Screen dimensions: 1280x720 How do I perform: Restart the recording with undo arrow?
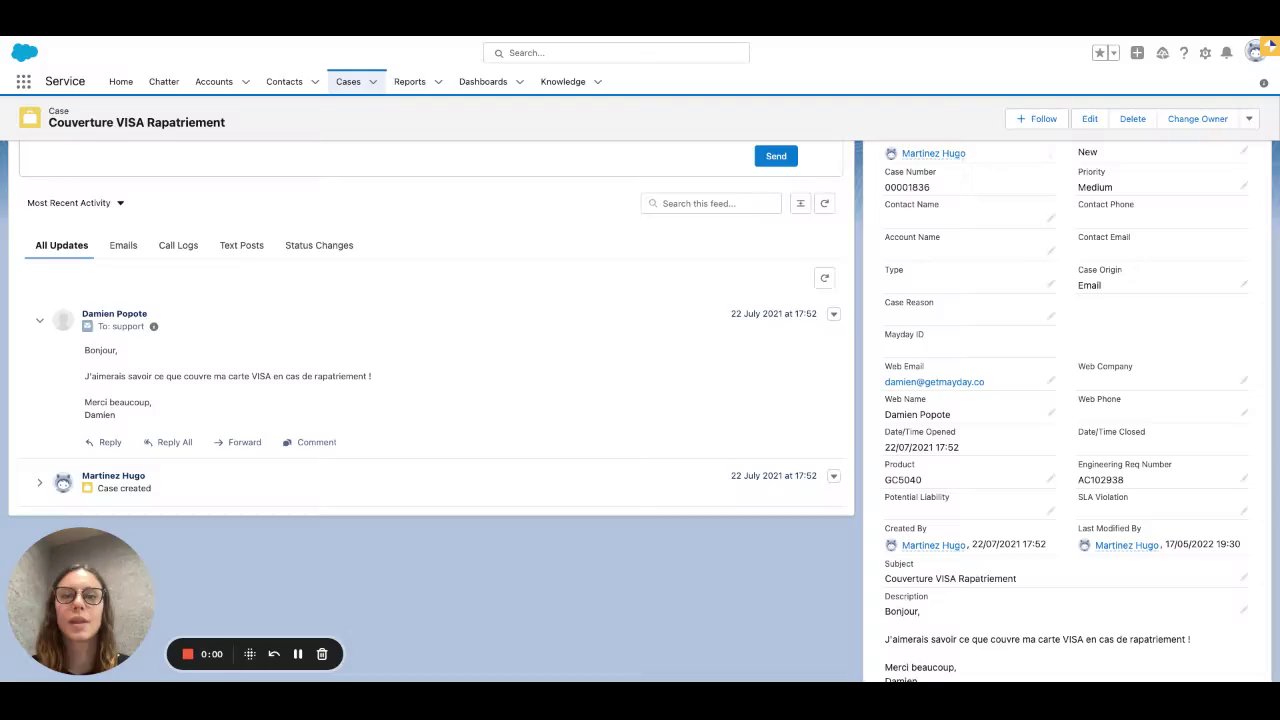click(x=274, y=654)
